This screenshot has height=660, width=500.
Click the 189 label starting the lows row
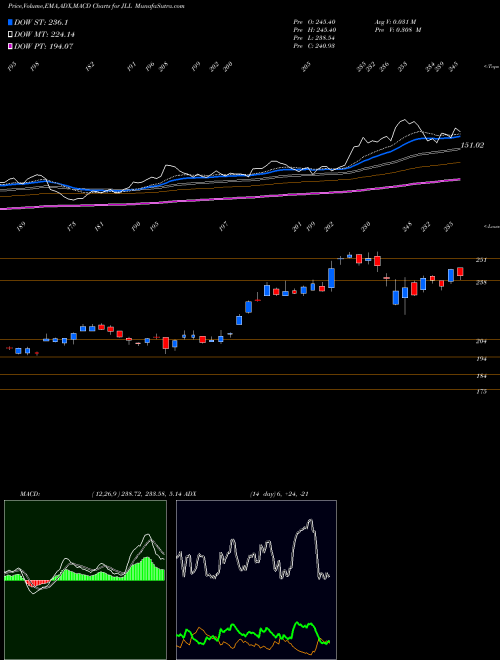(21, 227)
